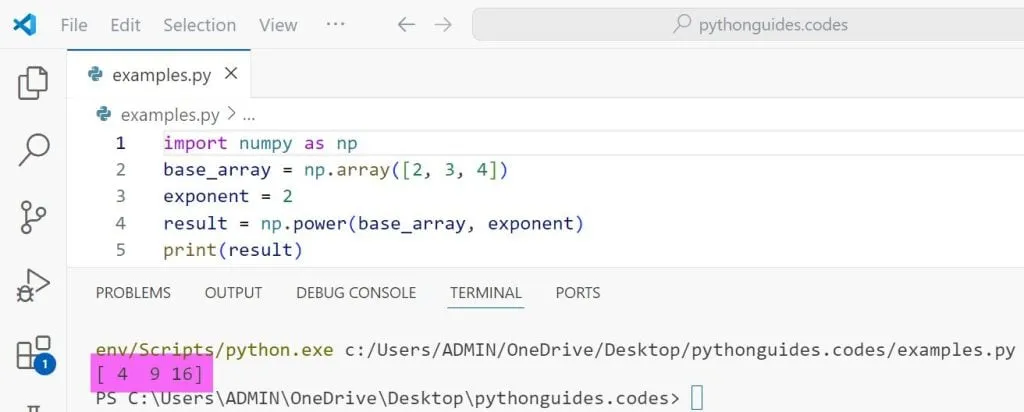Image resolution: width=1024 pixels, height=412 pixels.
Task: Open the Extensions view with badge
Action: (x=33, y=354)
